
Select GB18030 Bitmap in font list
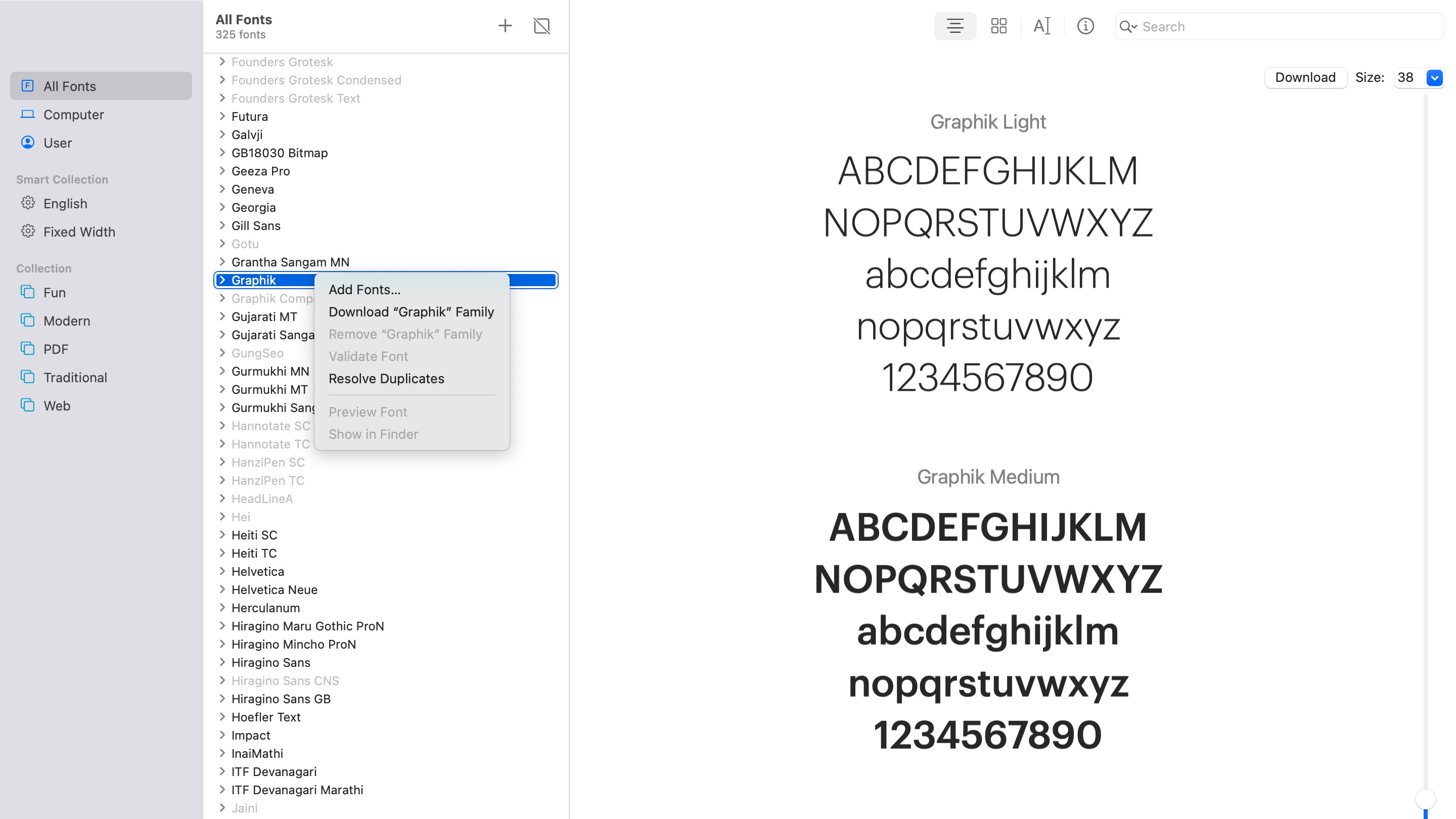point(386,153)
